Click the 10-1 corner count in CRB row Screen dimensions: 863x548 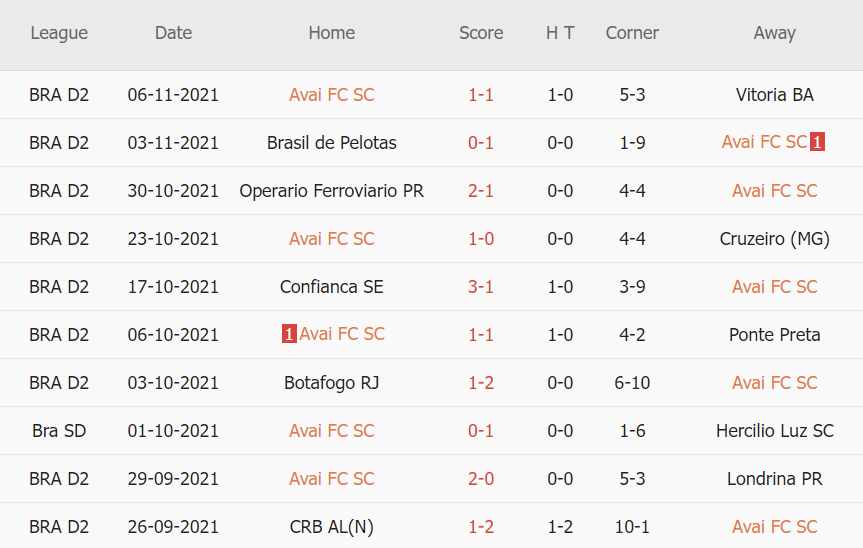(632, 527)
